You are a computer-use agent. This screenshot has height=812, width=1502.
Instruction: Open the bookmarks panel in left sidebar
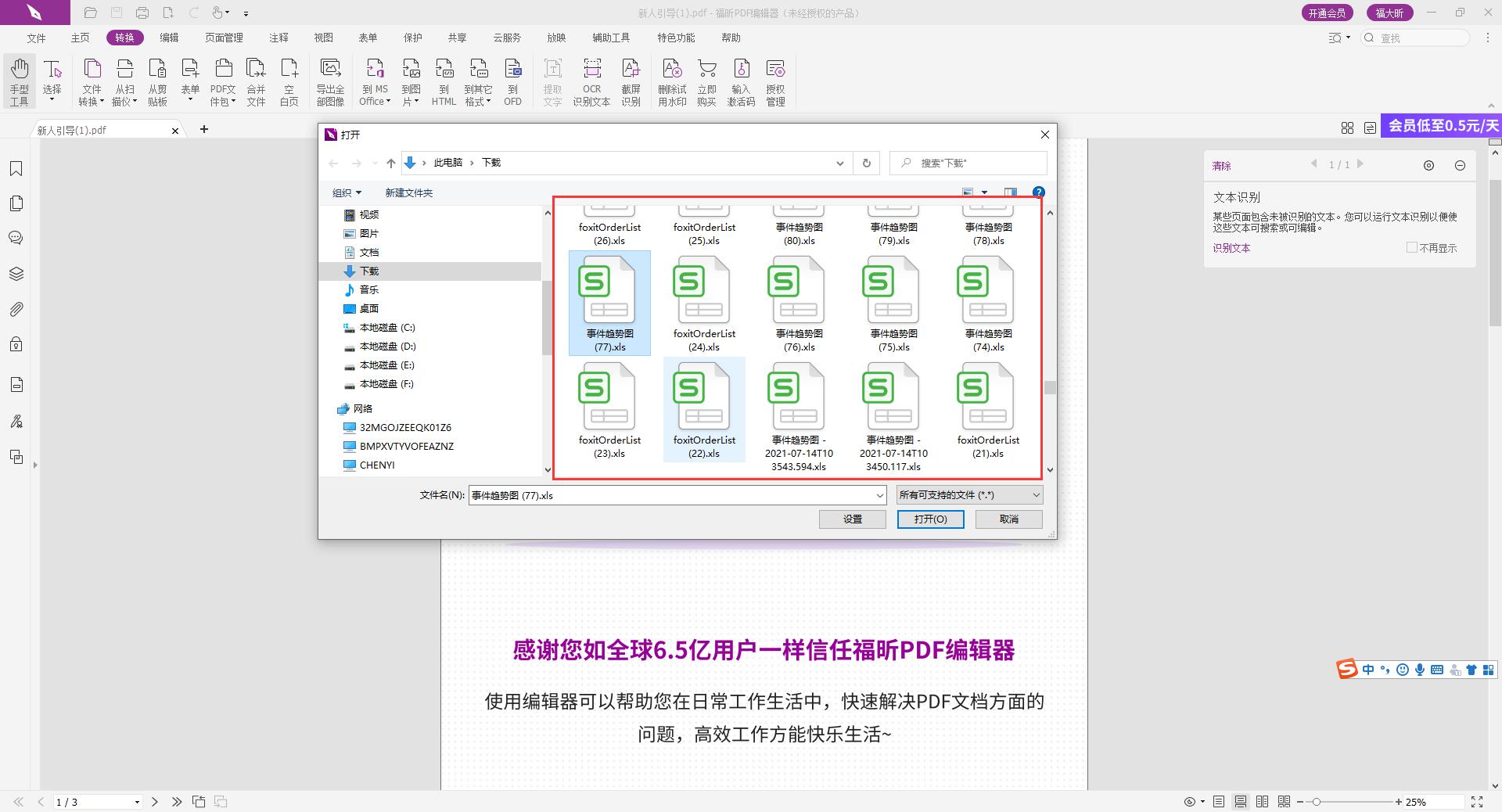[x=16, y=168]
